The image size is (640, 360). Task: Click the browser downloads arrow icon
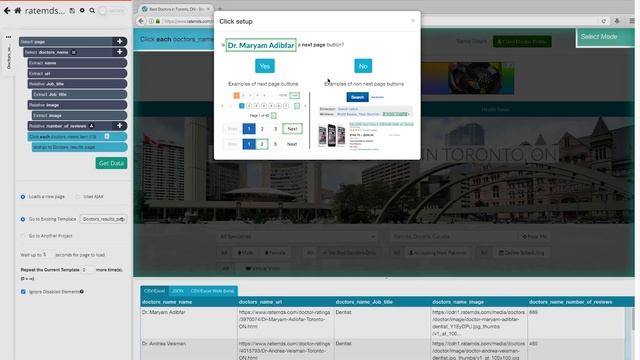pos(617,21)
